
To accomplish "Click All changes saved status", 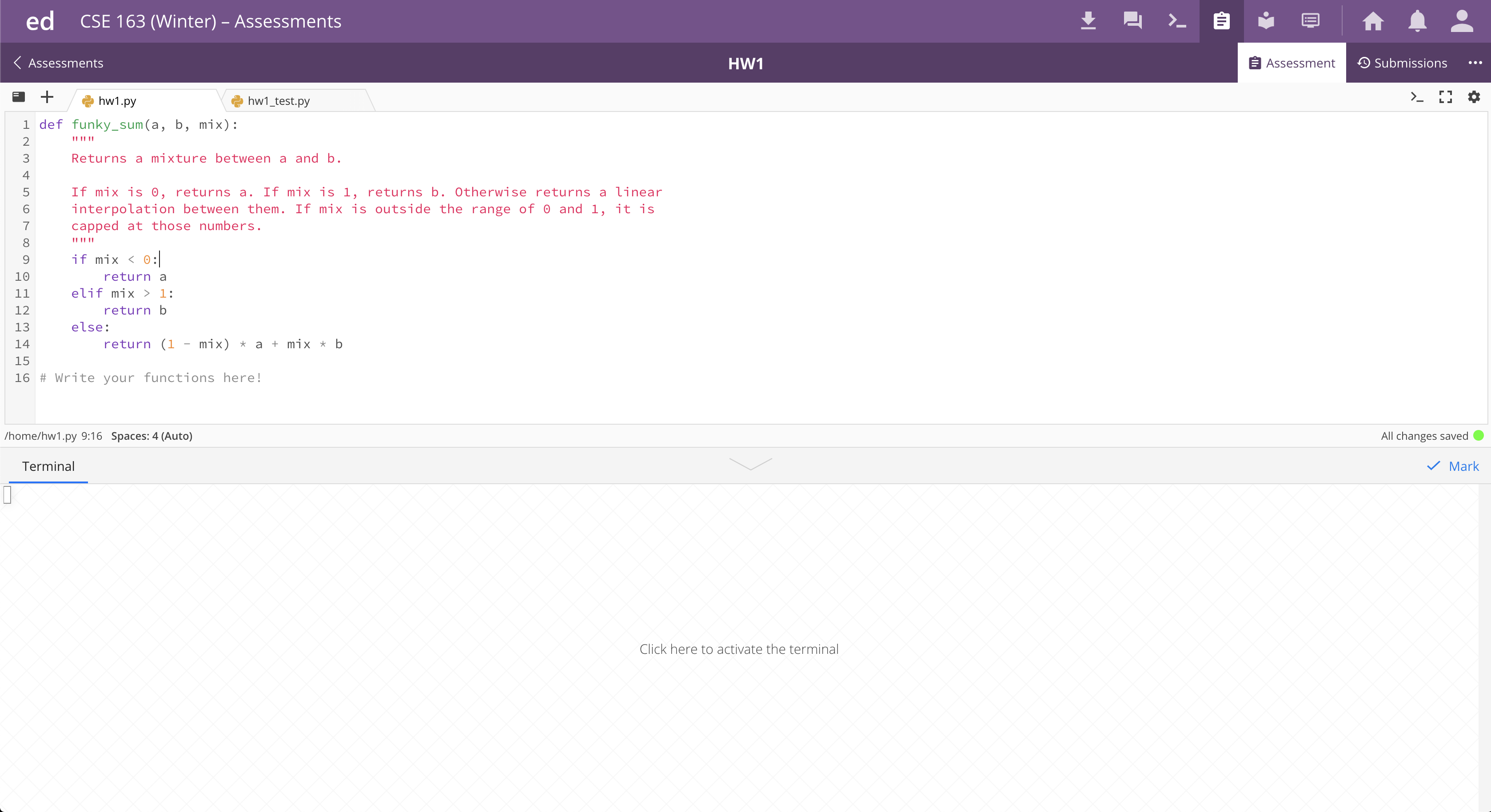I will point(1424,436).
